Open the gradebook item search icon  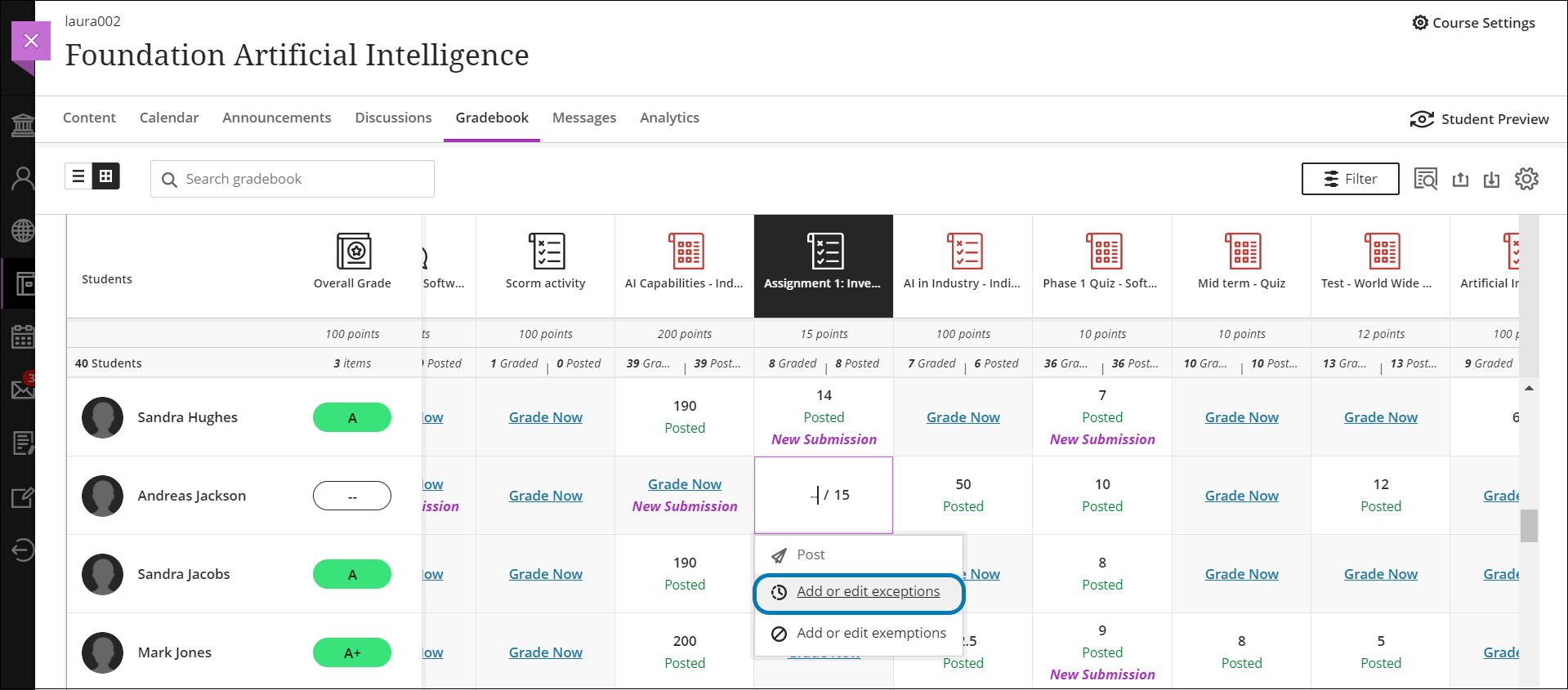click(1426, 179)
